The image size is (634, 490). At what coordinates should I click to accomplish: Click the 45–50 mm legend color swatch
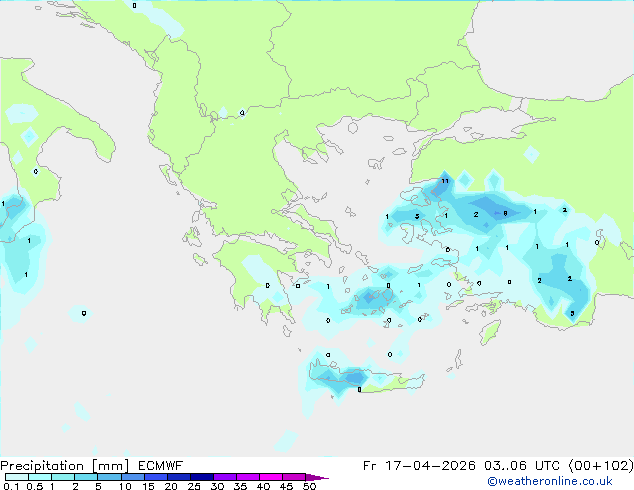pyautogui.click(x=294, y=477)
